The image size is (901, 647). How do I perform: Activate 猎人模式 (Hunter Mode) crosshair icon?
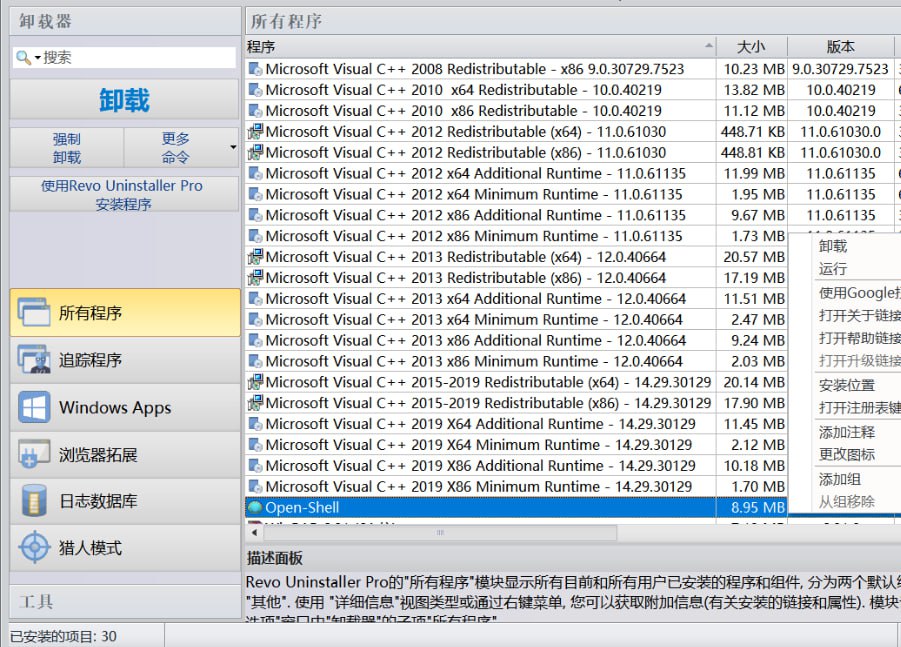pos(35,548)
